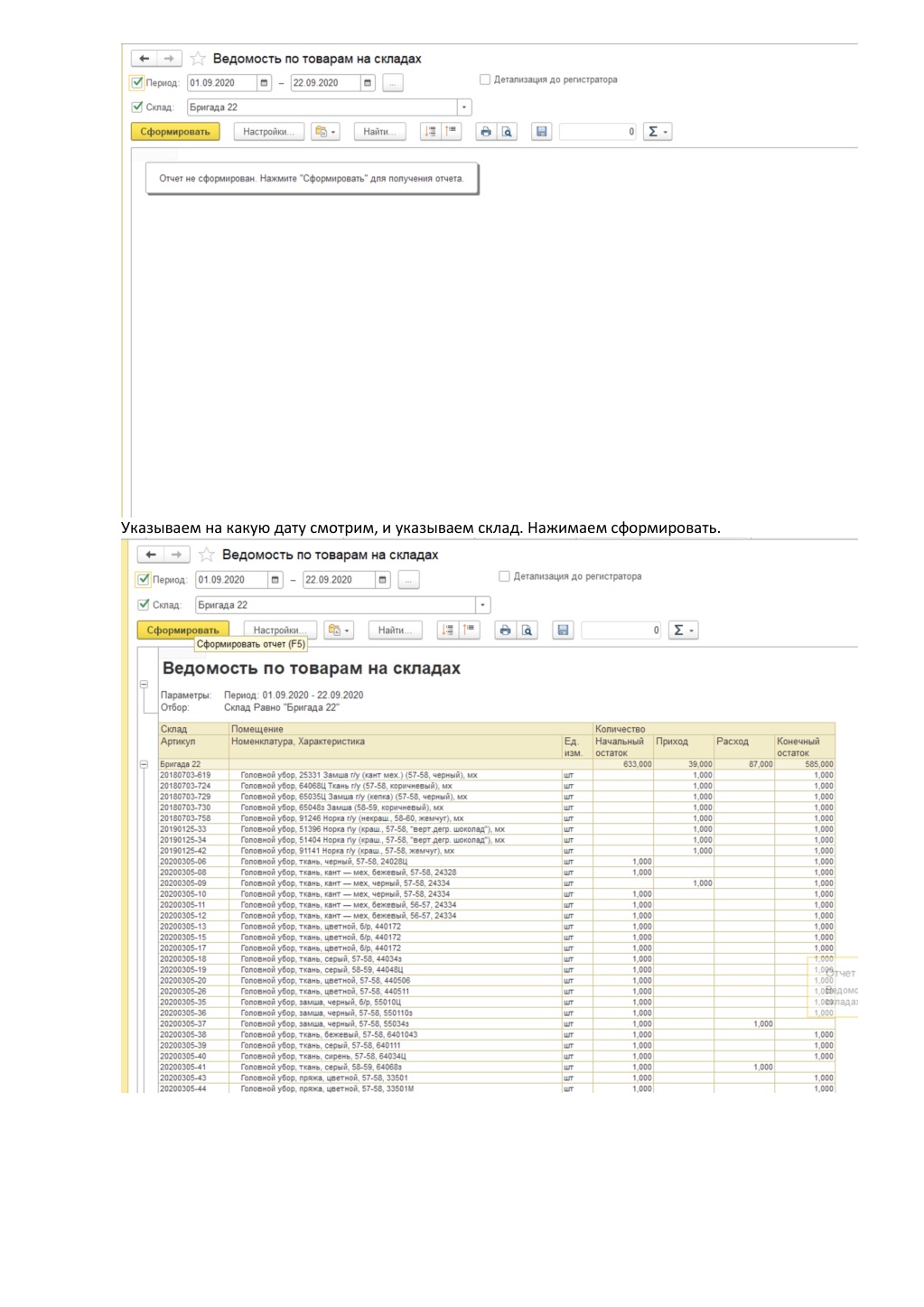Open print preview in lower screenshot
The width and height of the screenshot is (924, 1307).
(527, 630)
